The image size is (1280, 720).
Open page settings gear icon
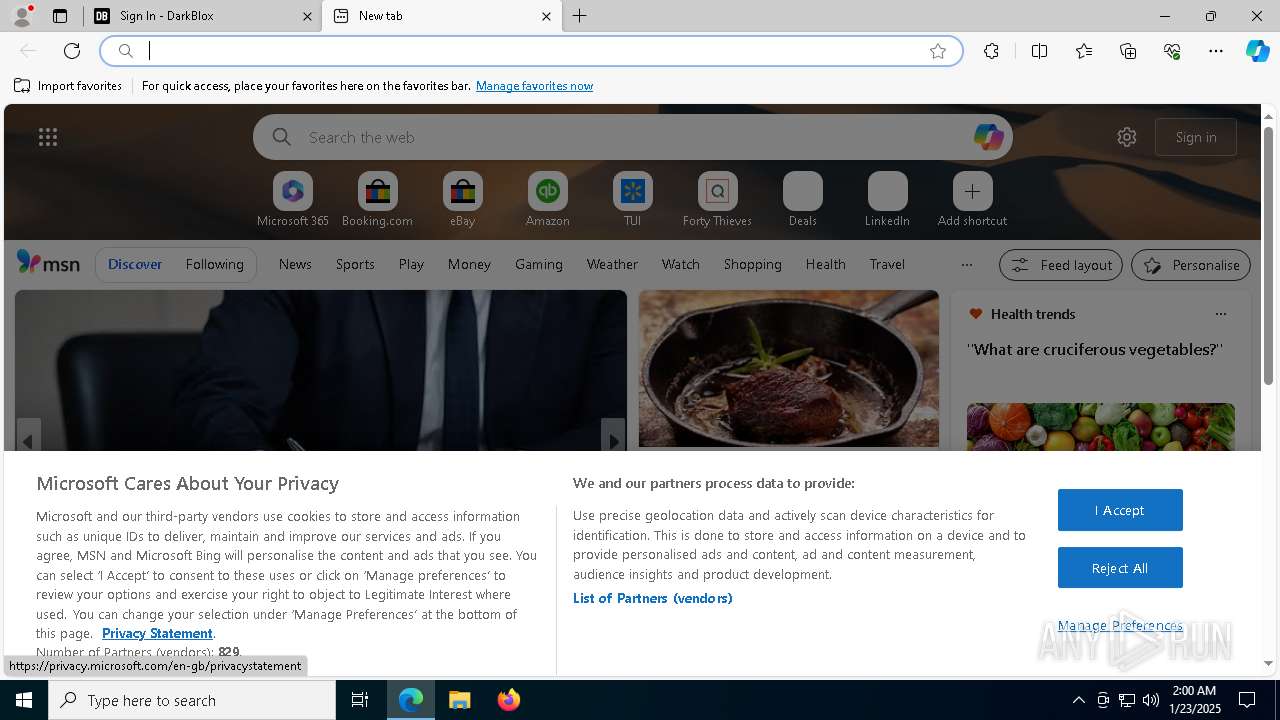pos(1127,137)
